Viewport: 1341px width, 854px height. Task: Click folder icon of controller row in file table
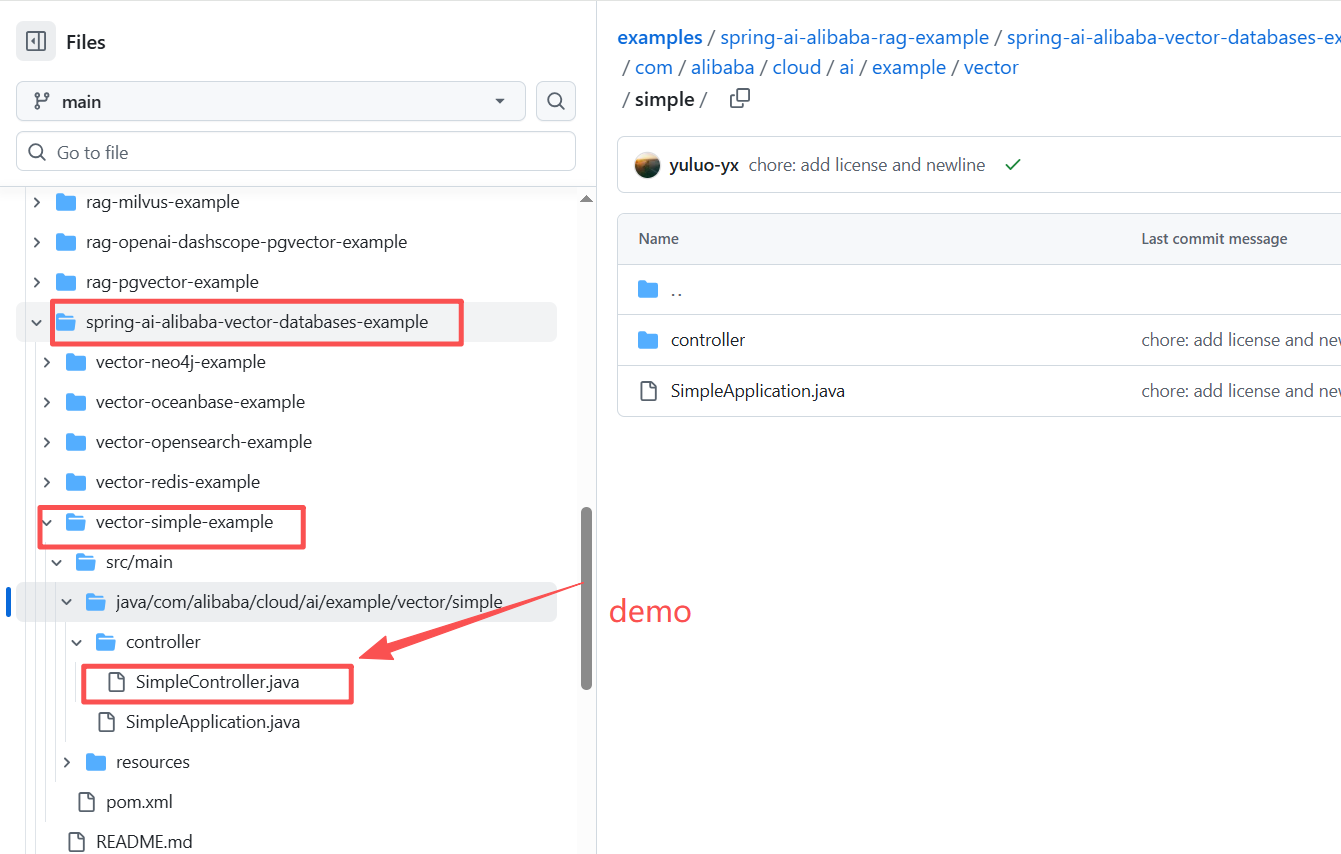[x=648, y=340]
